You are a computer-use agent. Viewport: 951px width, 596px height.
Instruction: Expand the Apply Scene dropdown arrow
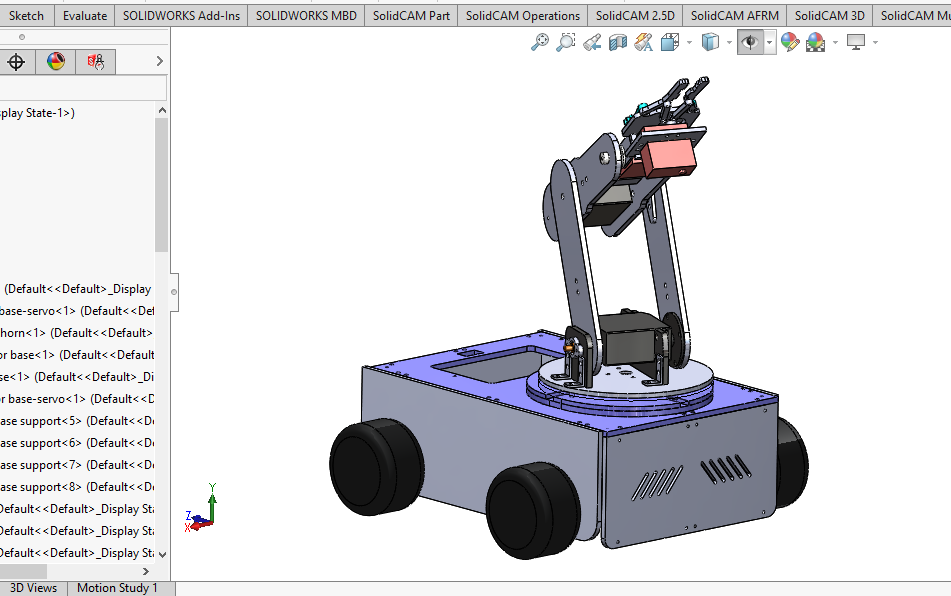point(835,42)
